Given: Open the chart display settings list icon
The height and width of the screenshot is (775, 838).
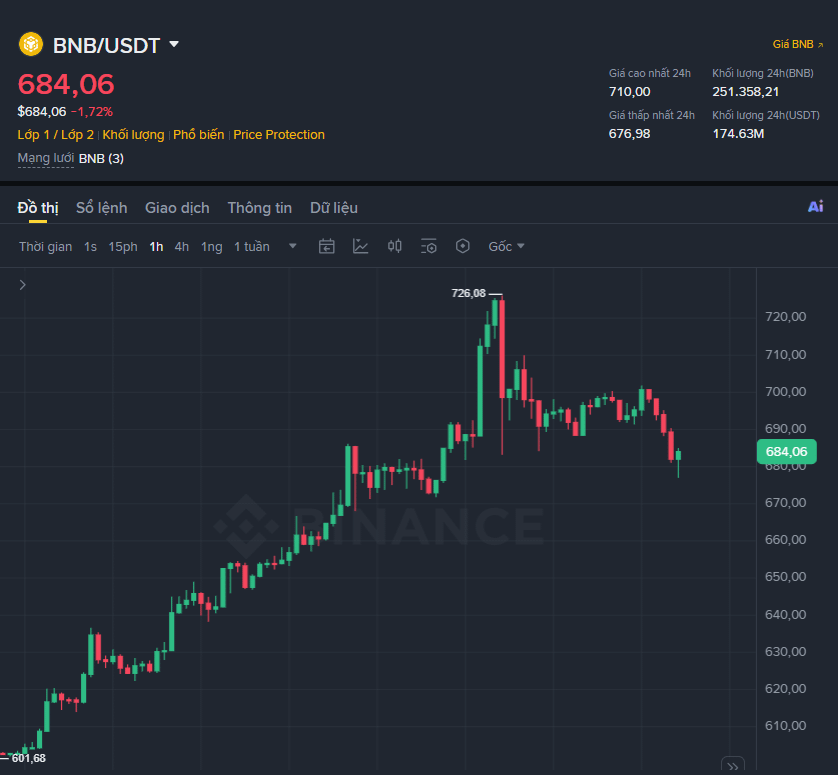Looking at the screenshot, I should coord(429,246).
